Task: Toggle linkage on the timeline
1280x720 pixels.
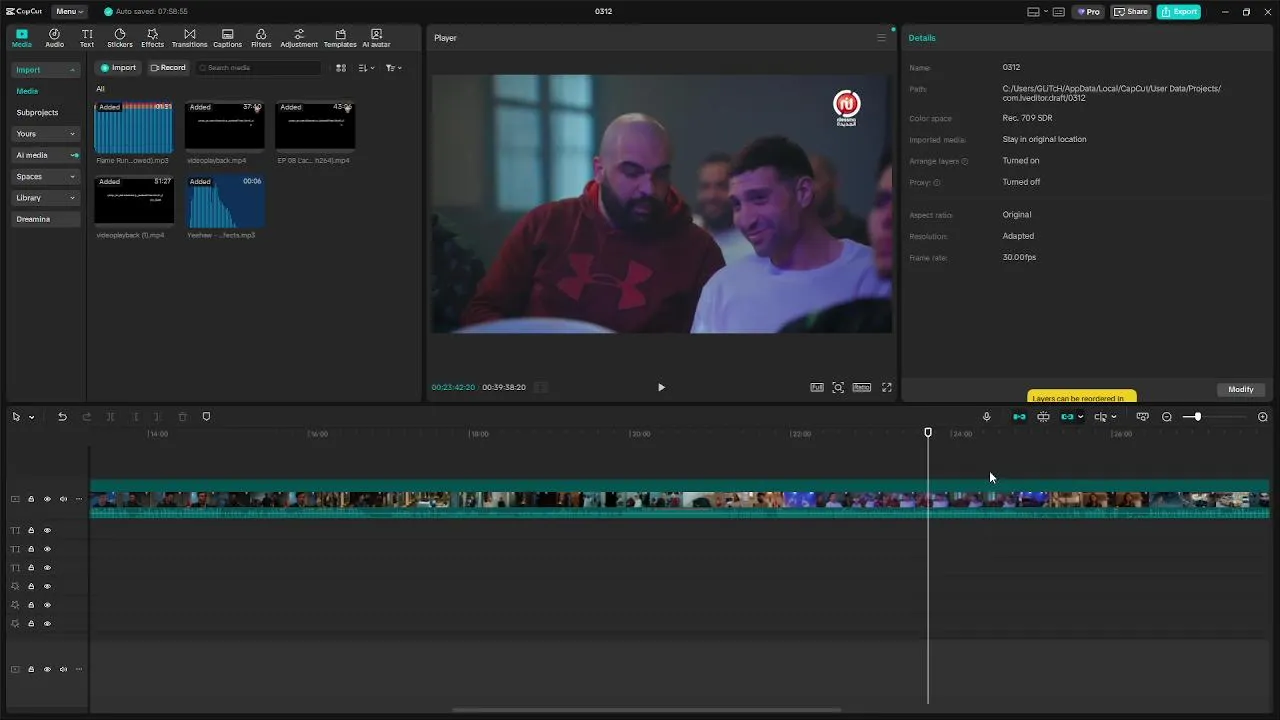Action: point(1068,417)
